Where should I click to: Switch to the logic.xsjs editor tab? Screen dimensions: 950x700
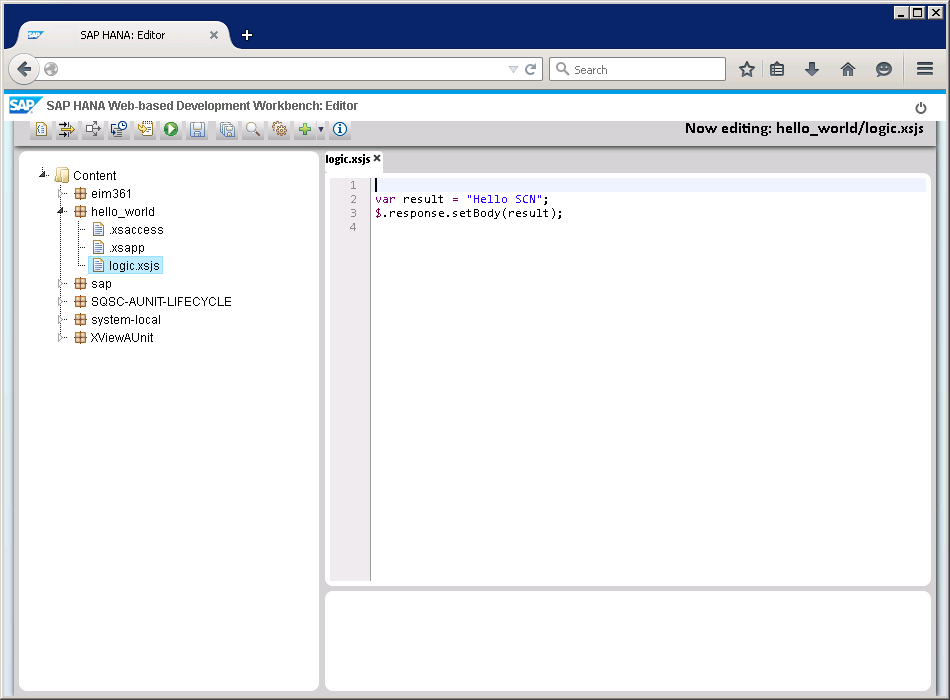coord(348,159)
